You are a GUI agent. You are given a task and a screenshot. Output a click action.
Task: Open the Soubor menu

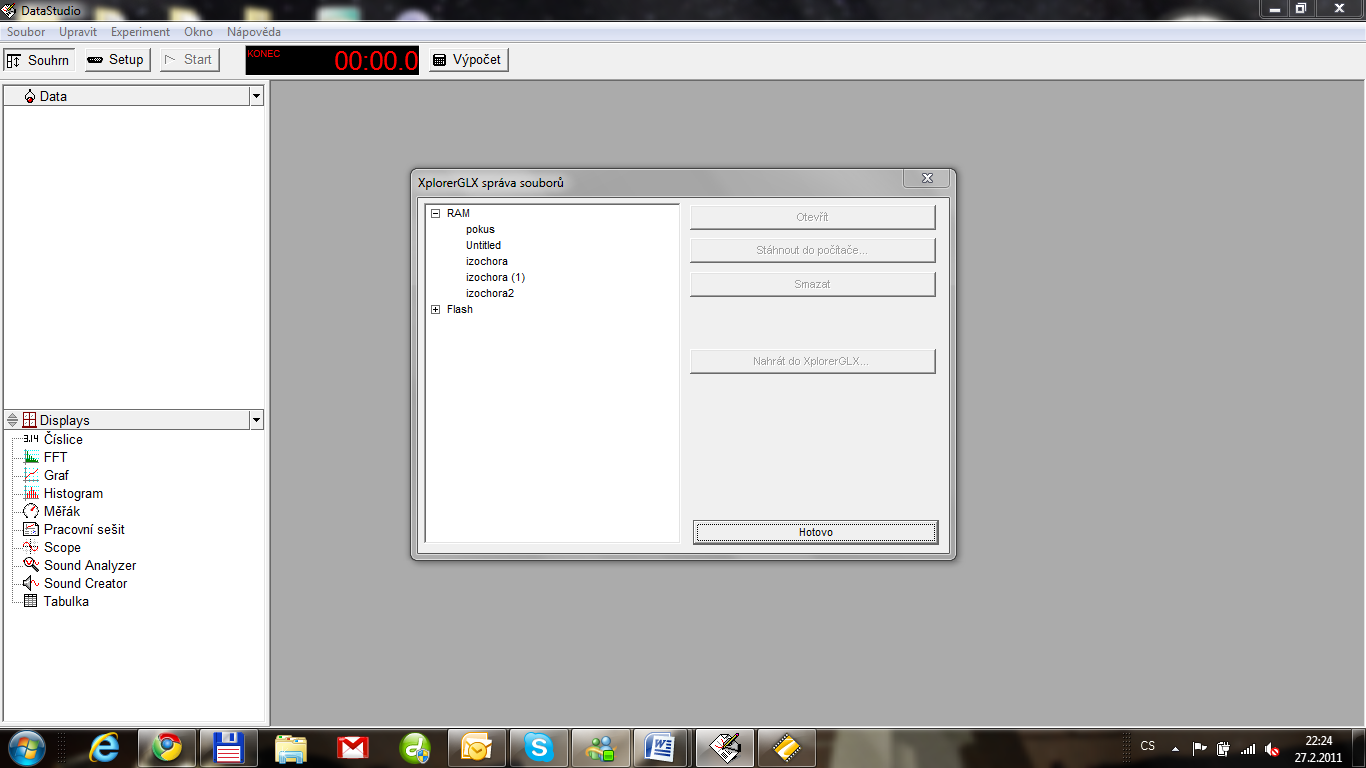tap(26, 32)
